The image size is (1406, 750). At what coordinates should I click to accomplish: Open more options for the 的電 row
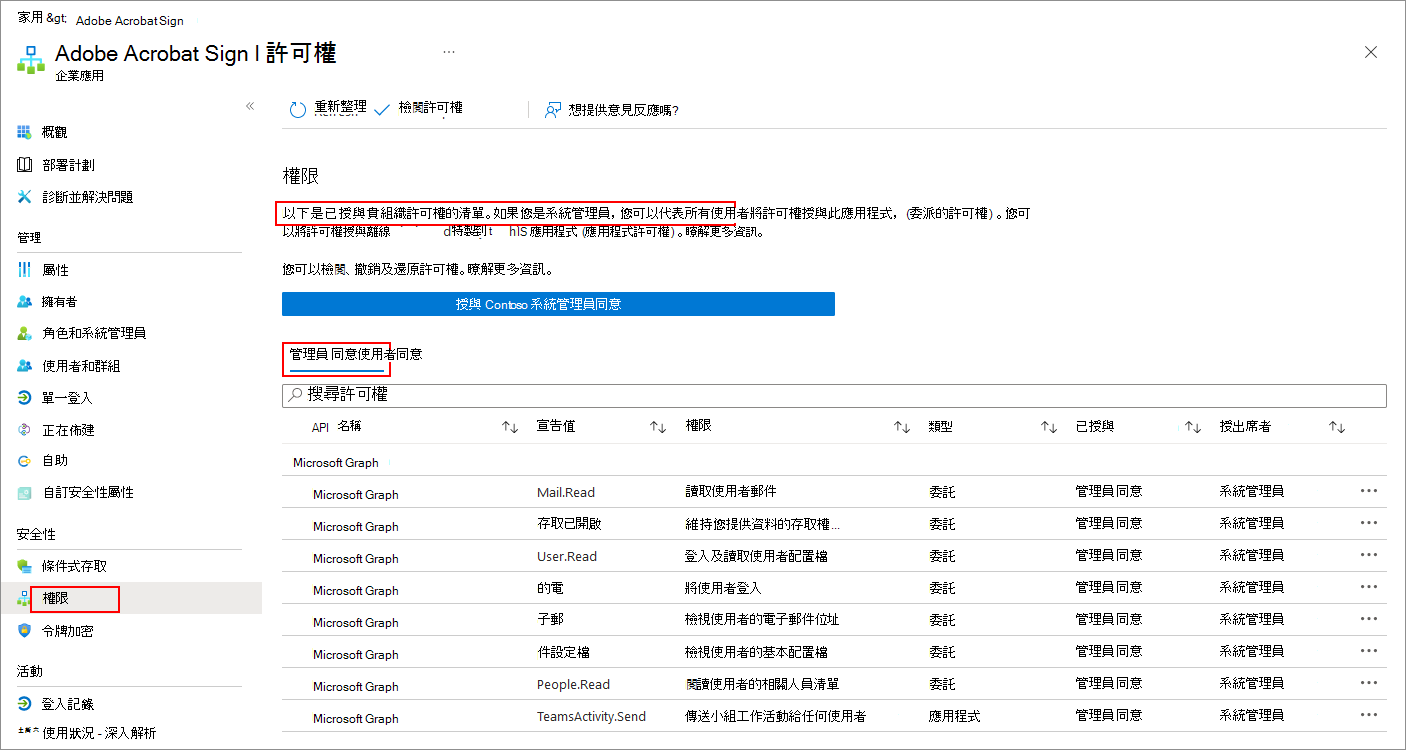point(1369,587)
